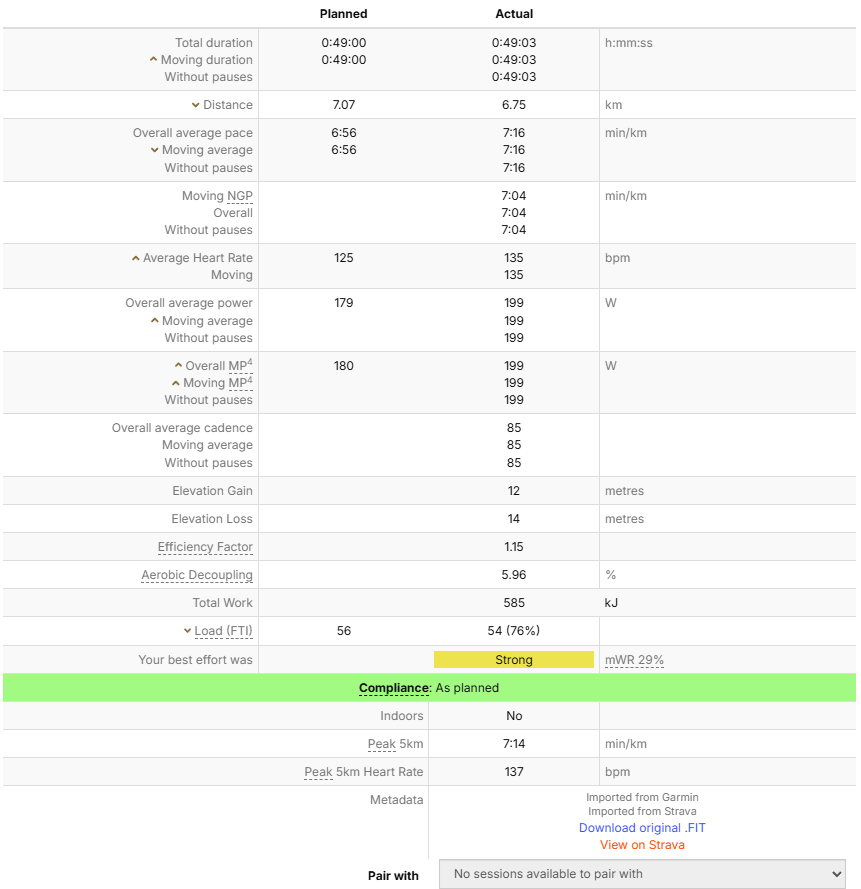Click the Actual column header
The height and width of the screenshot is (889, 861).
(x=514, y=14)
